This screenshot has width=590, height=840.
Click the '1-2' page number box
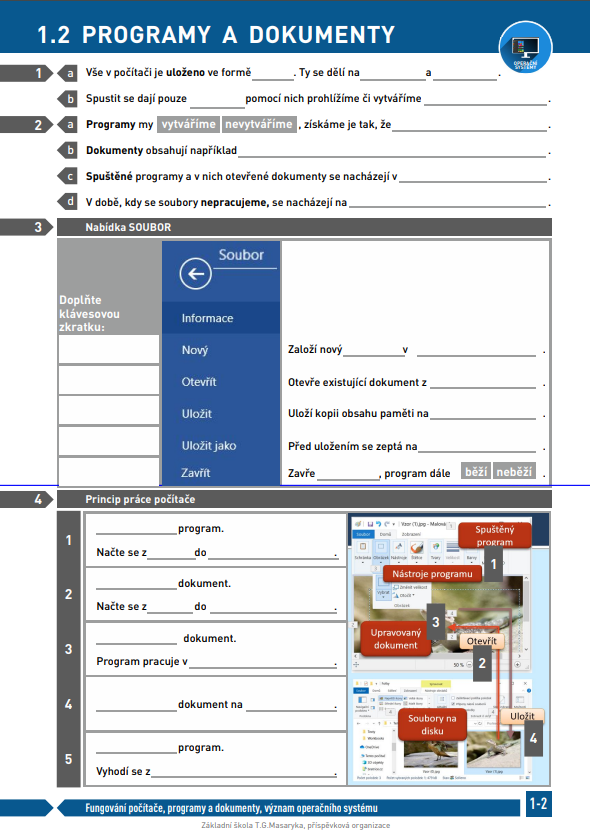click(539, 804)
